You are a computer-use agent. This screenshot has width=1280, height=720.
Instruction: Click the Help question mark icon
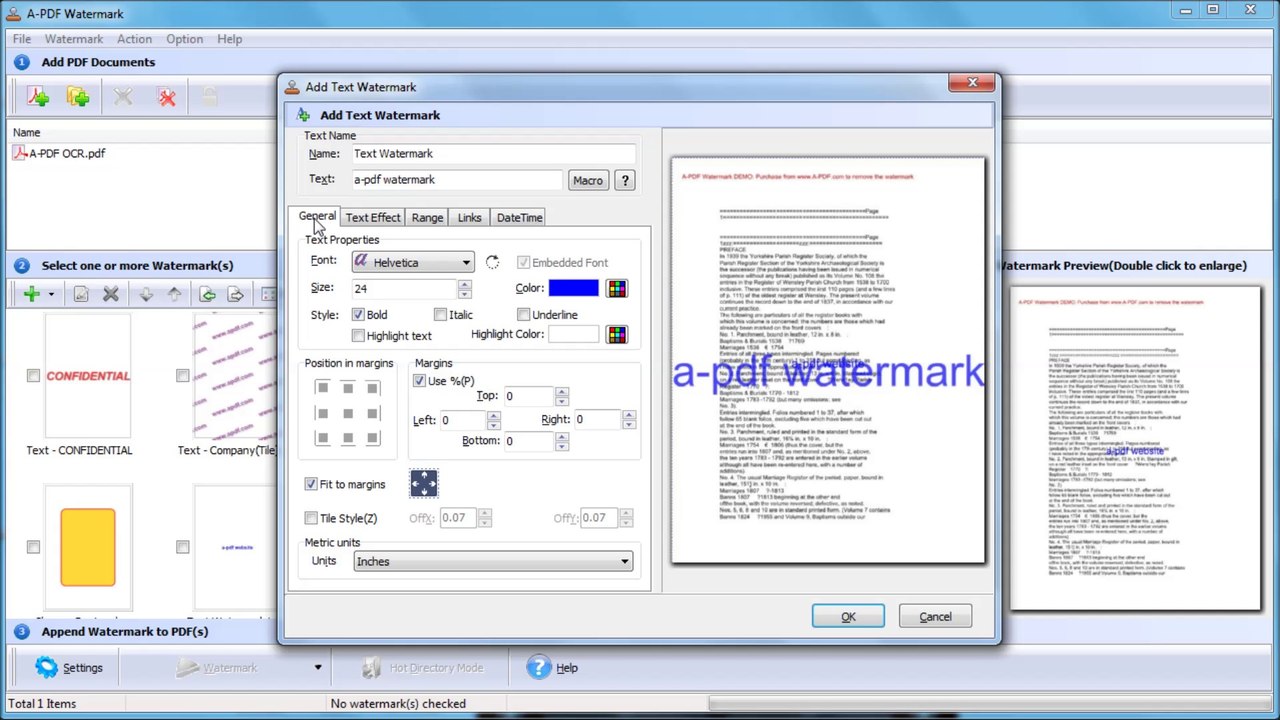click(x=538, y=667)
